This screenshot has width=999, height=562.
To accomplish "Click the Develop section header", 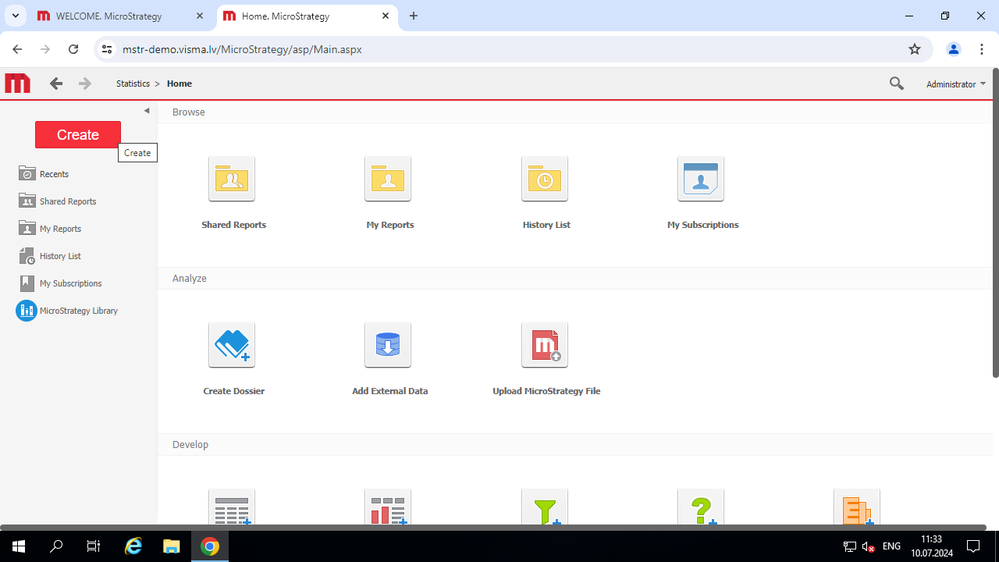I will tap(190, 445).
